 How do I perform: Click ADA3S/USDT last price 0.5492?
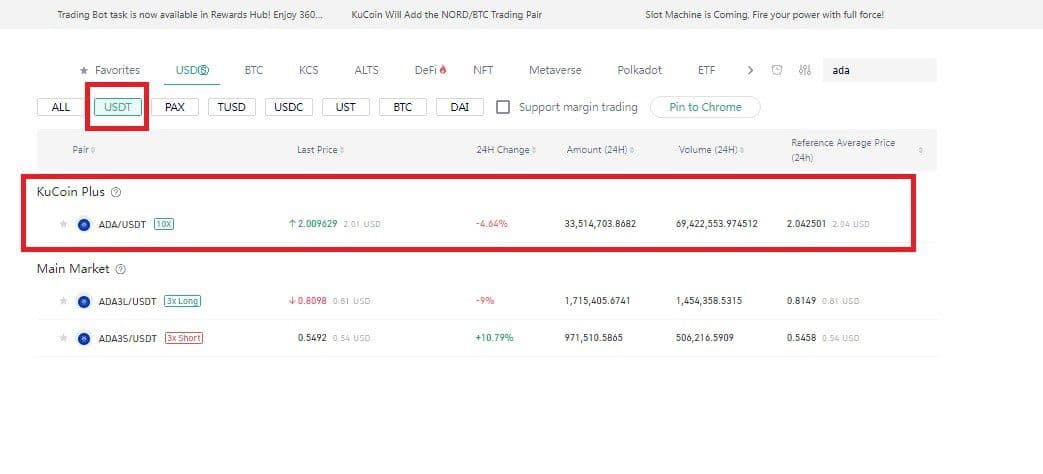click(x=312, y=338)
